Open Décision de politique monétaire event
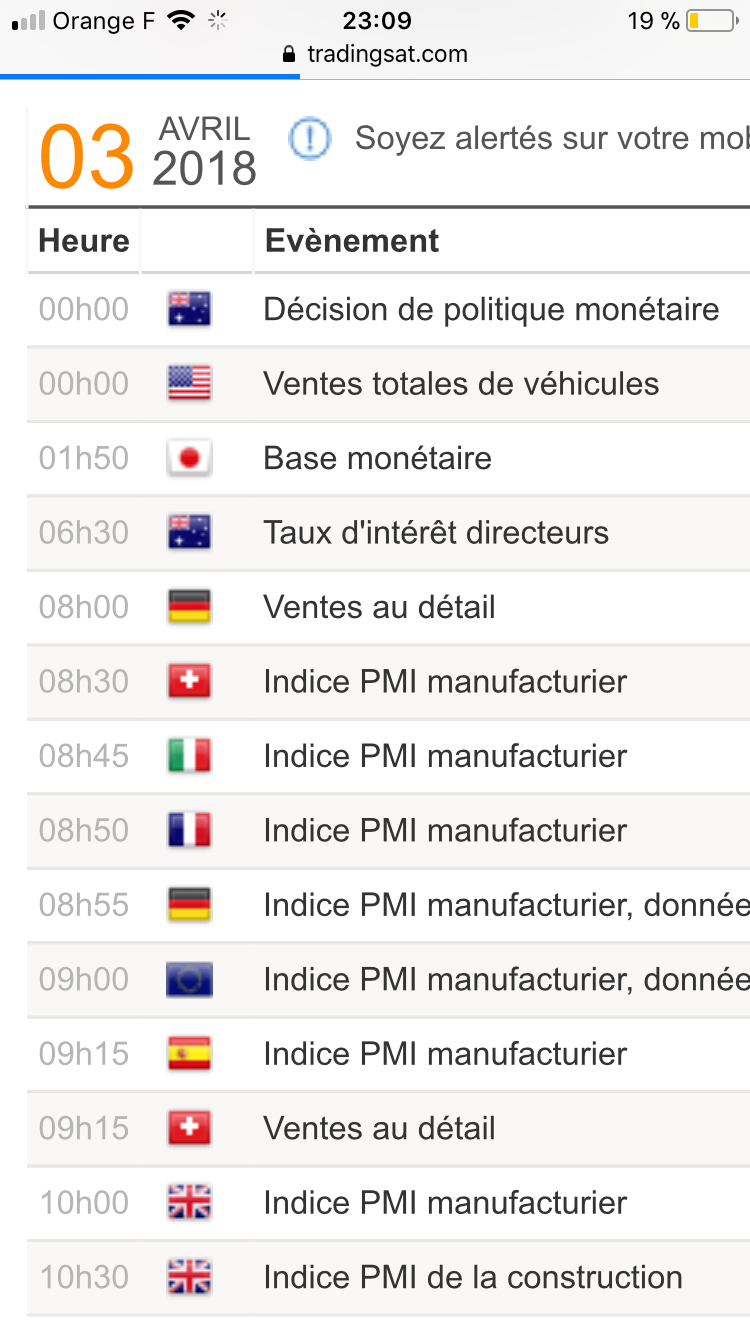Screen dimensions: 750x1334 491,310
